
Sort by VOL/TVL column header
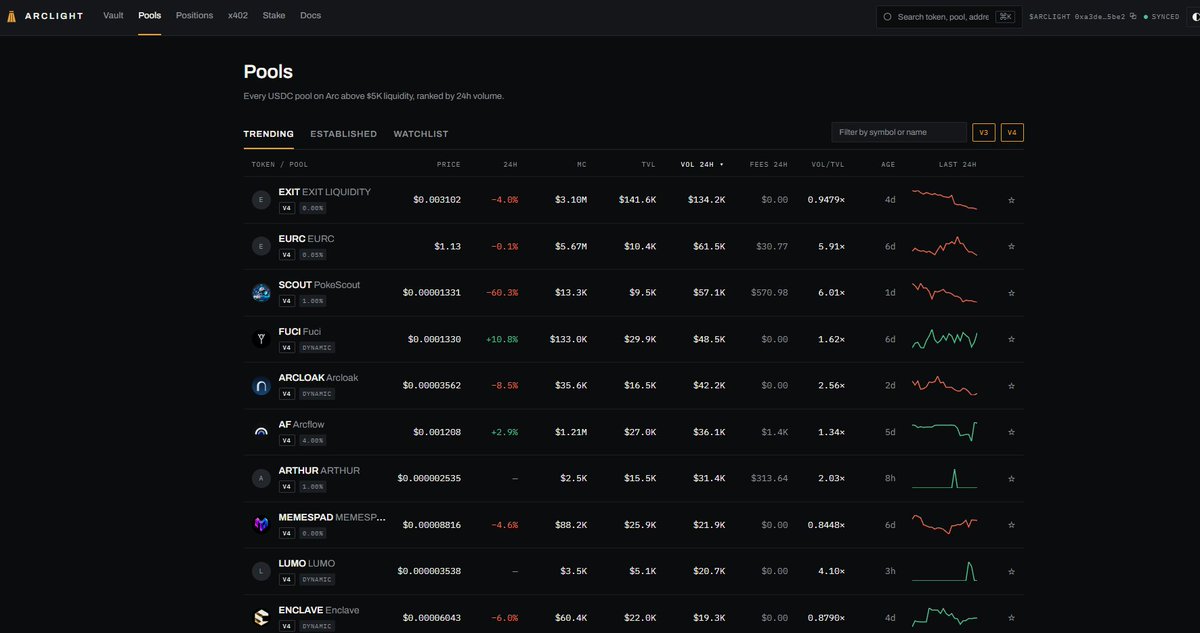coord(827,164)
